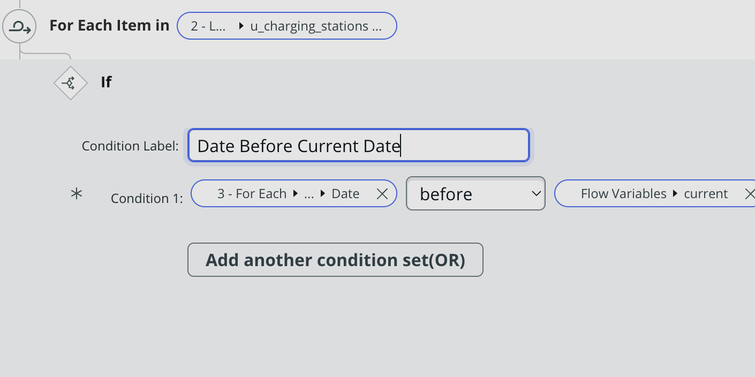Remove the Flow Variables current pill
Screen dimensions: 755x377
tap(749, 194)
